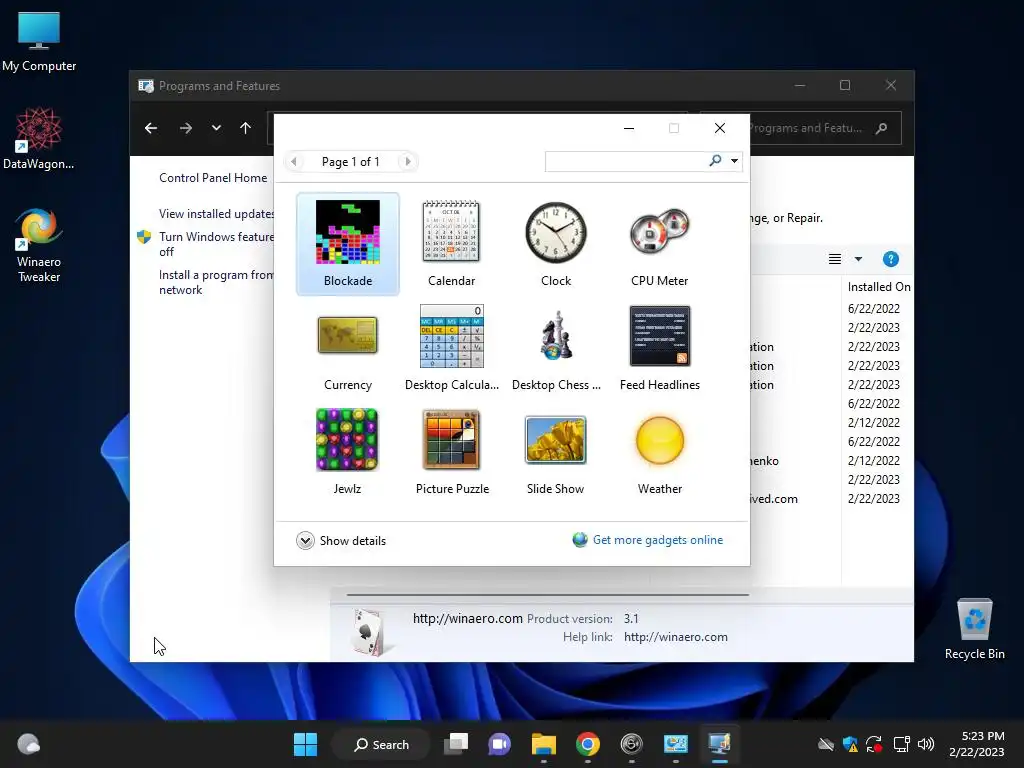Select the Desktop Calculator gadget
The image size is (1024, 768).
coord(451,347)
